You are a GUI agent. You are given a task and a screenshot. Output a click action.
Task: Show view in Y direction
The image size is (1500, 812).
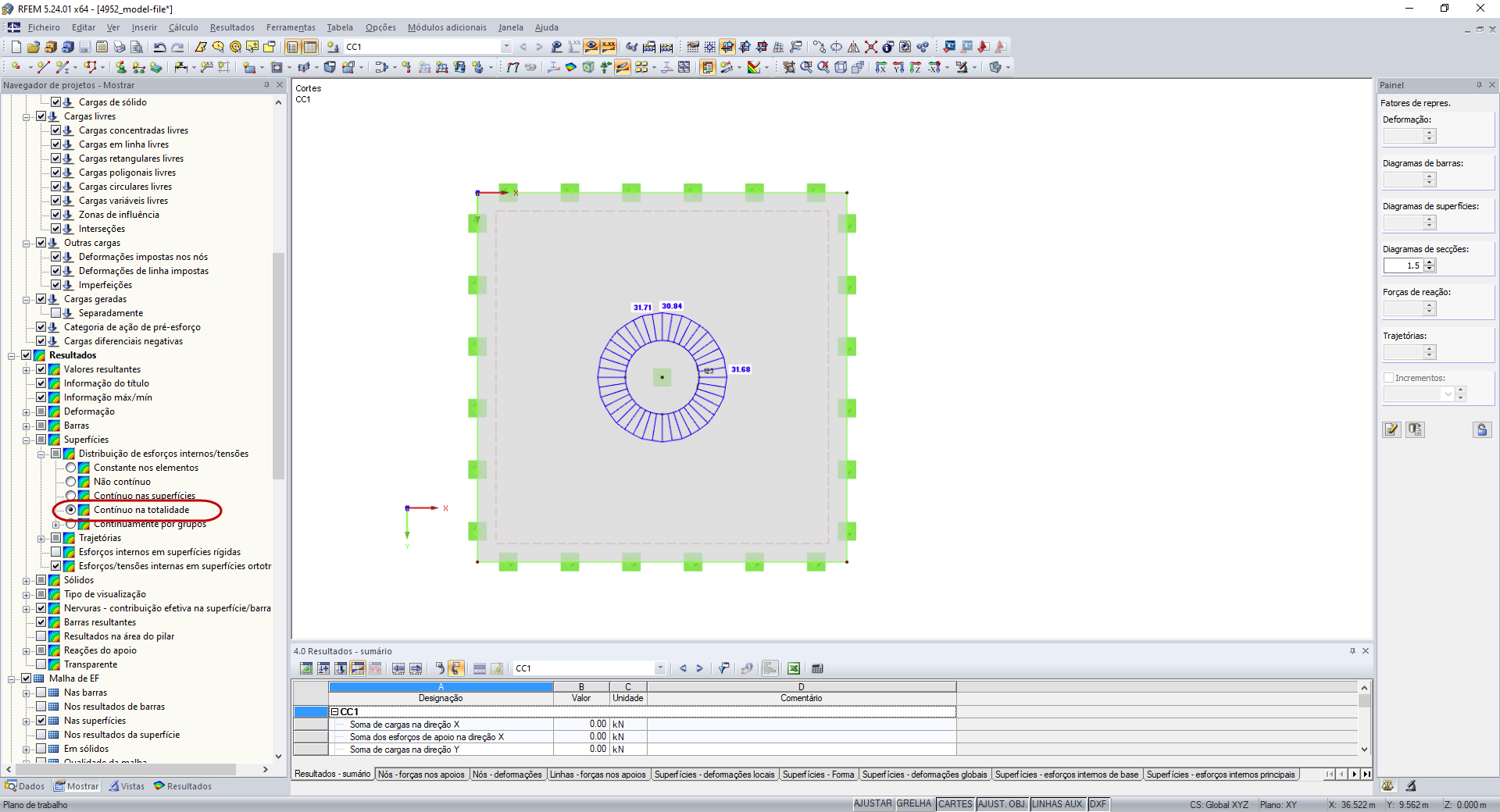(898, 67)
